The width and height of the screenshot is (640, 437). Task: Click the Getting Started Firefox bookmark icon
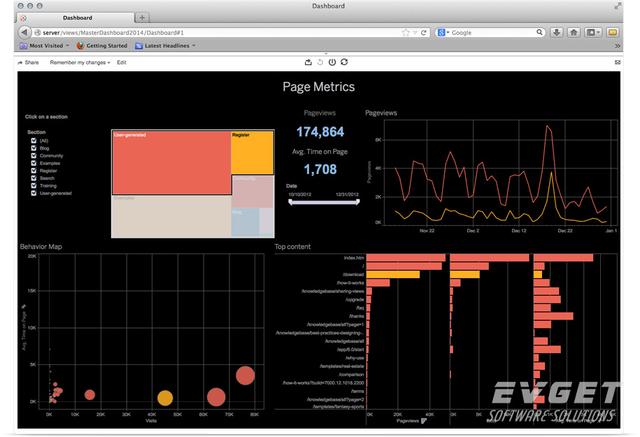(80, 46)
